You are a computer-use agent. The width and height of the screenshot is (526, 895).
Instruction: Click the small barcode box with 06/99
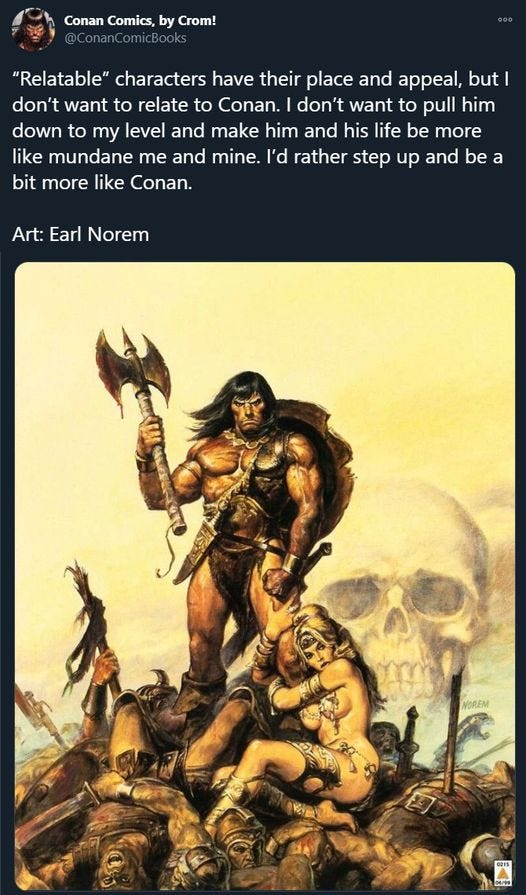(x=502, y=874)
